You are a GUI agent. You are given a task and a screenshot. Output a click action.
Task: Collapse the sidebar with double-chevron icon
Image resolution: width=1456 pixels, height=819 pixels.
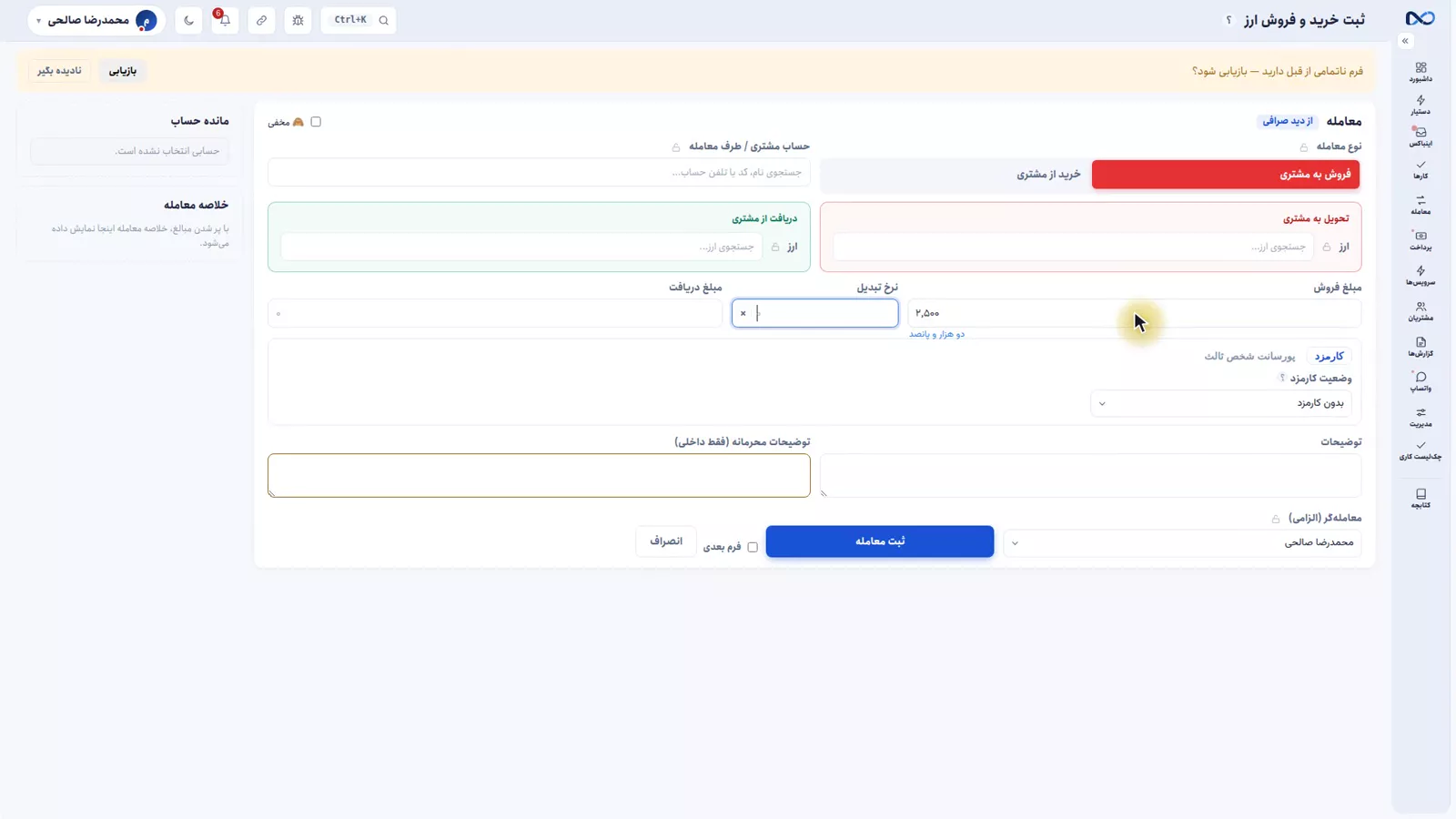coord(1405,41)
